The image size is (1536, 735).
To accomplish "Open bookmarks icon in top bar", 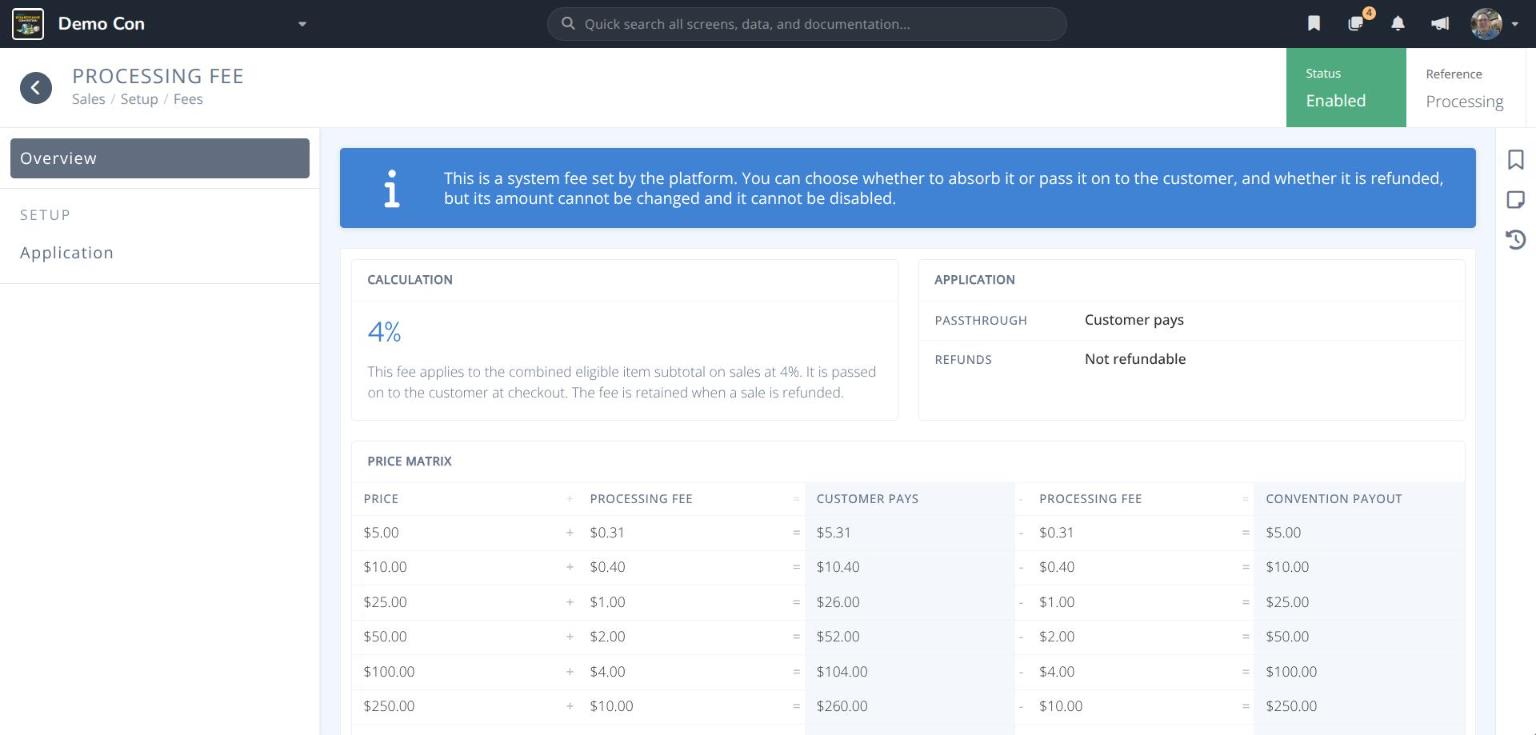I will [x=1314, y=24].
